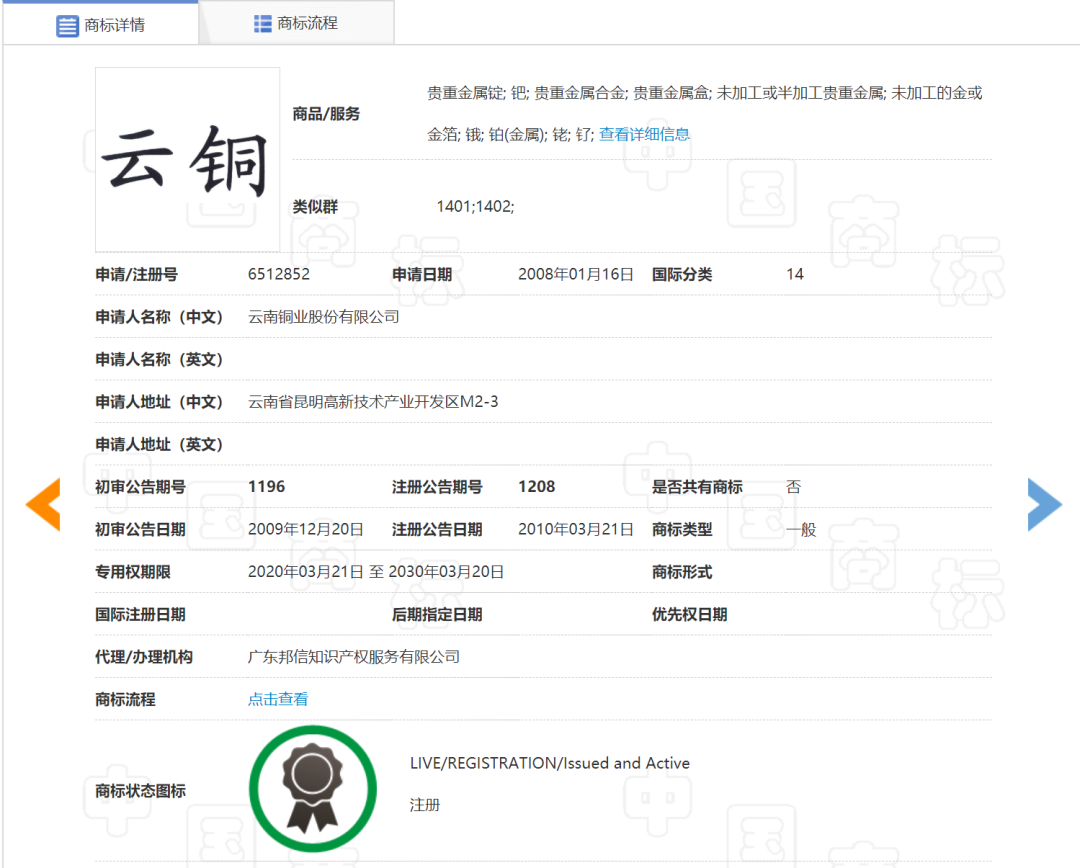Click the 商标流程 row label

tap(125, 700)
